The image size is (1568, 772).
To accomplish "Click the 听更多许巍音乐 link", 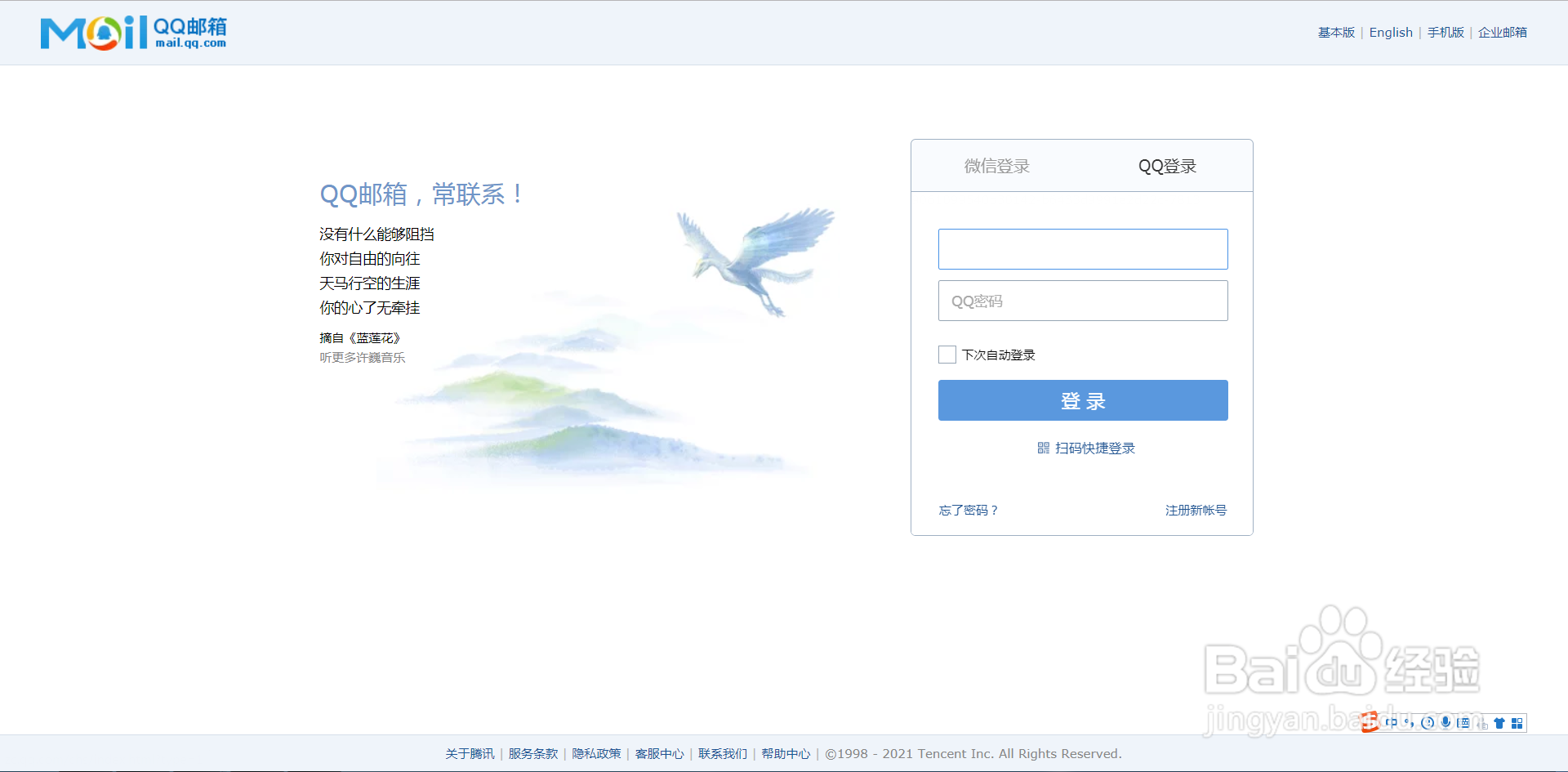I will (x=362, y=357).
